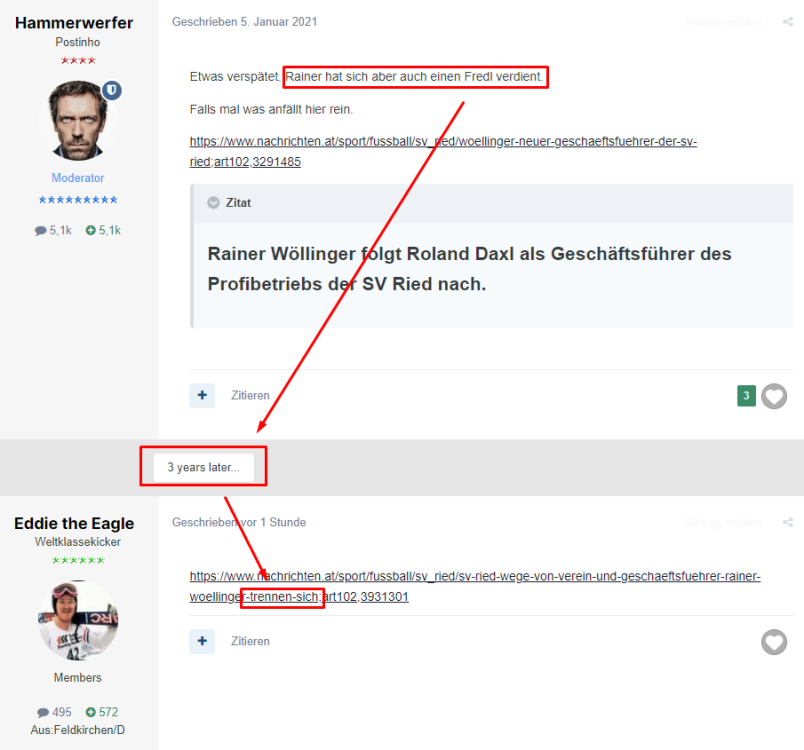This screenshot has width=804, height=750.
Task: Click the 'Geschrieben 5. Januar 2021' timestamp
Action: tap(245, 22)
